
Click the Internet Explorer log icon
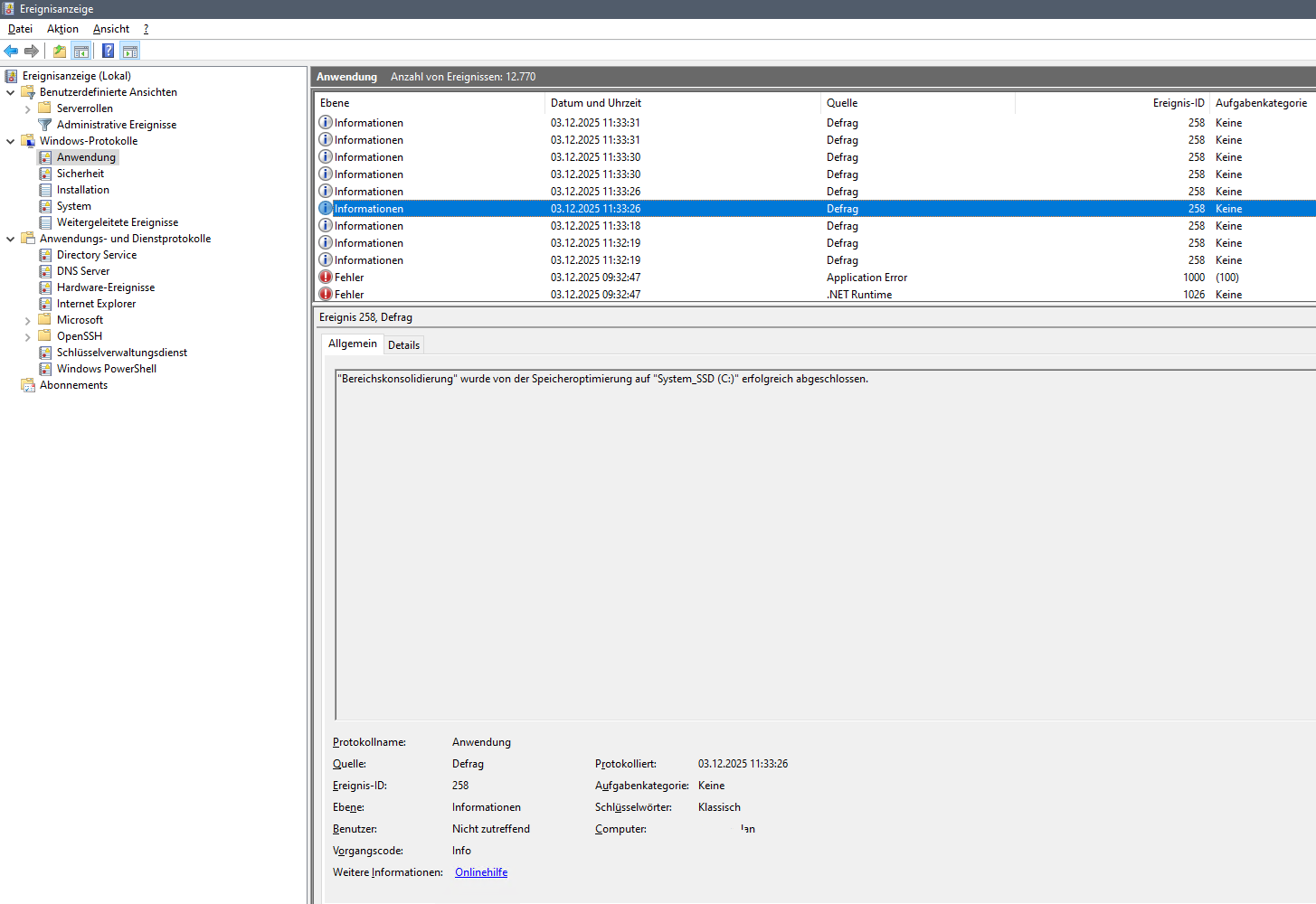[x=45, y=304]
